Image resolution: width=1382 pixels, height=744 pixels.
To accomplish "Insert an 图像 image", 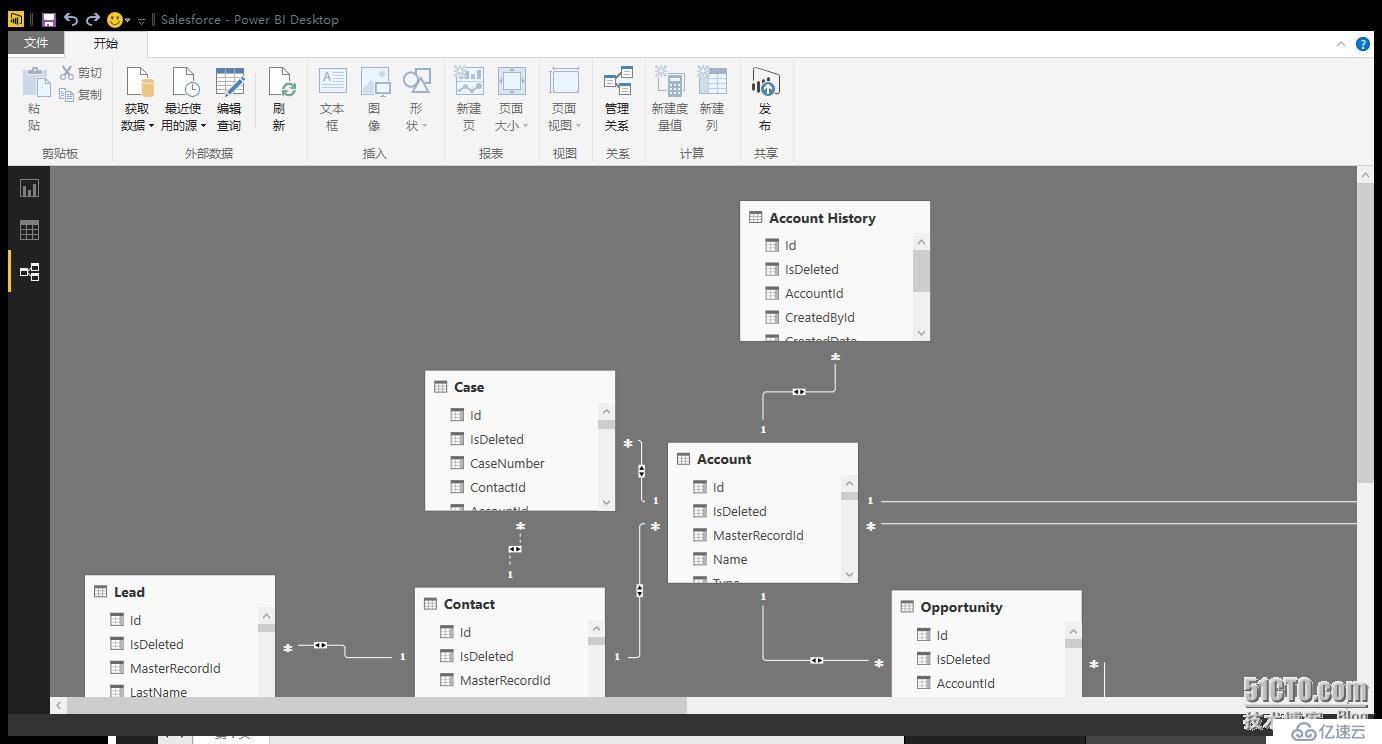I will click(374, 99).
